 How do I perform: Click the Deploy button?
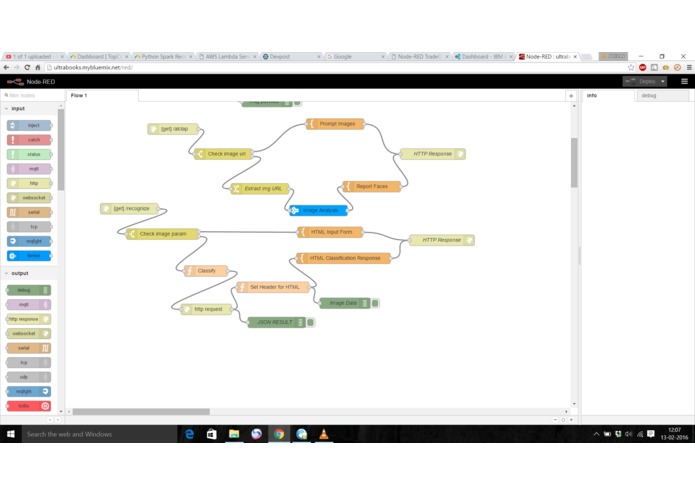pyautogui.click(x=642, y=82)
